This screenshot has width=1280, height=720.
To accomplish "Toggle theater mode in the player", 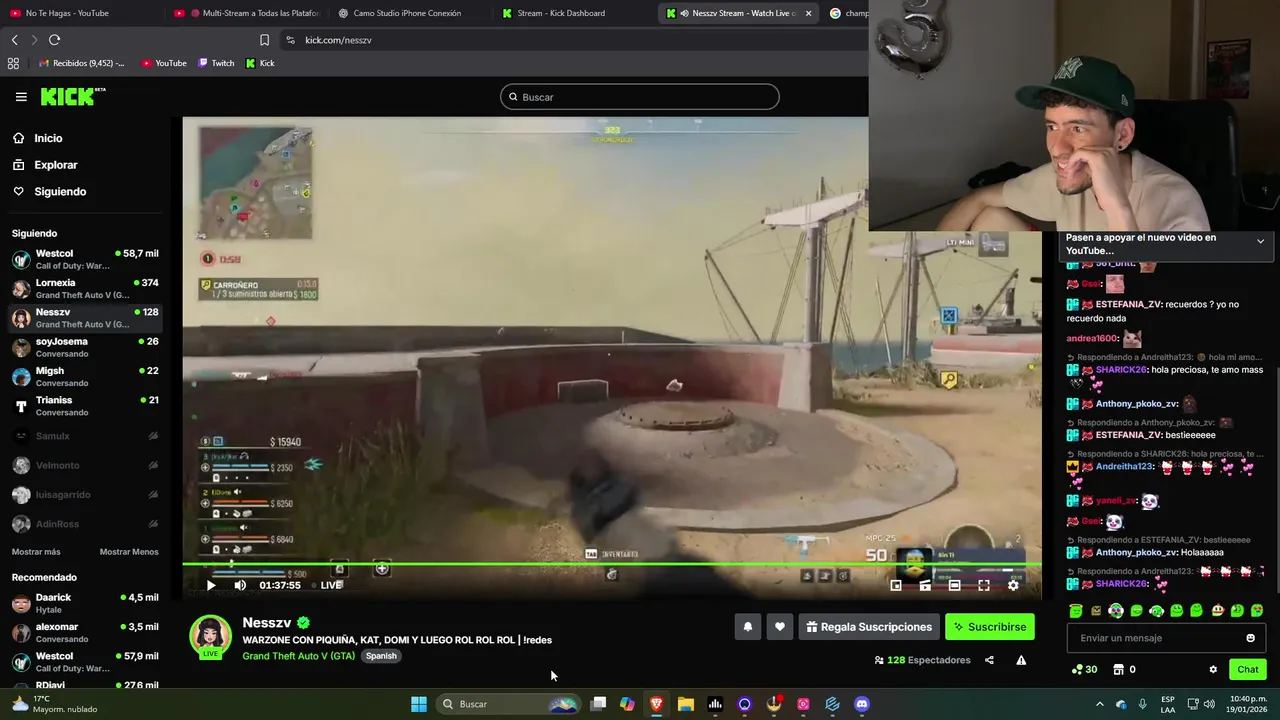I will [x=955, y=585].
